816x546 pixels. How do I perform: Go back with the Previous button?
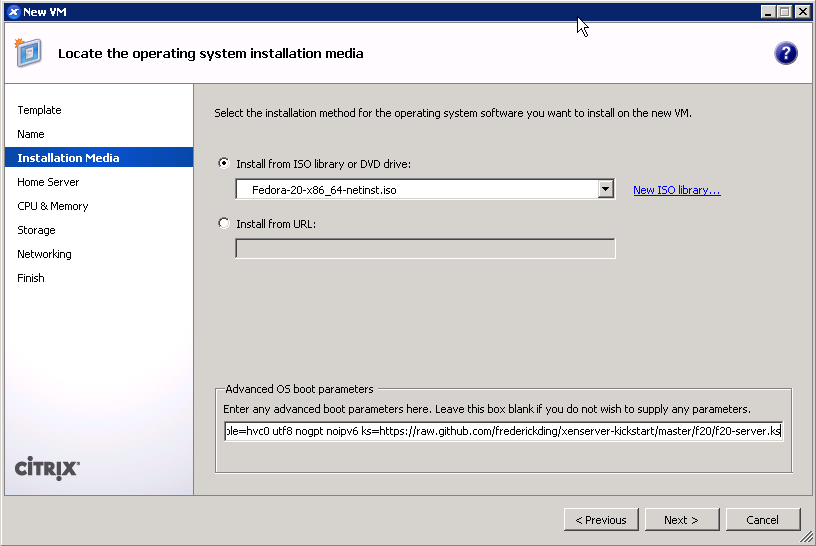[x=601, y=519]
